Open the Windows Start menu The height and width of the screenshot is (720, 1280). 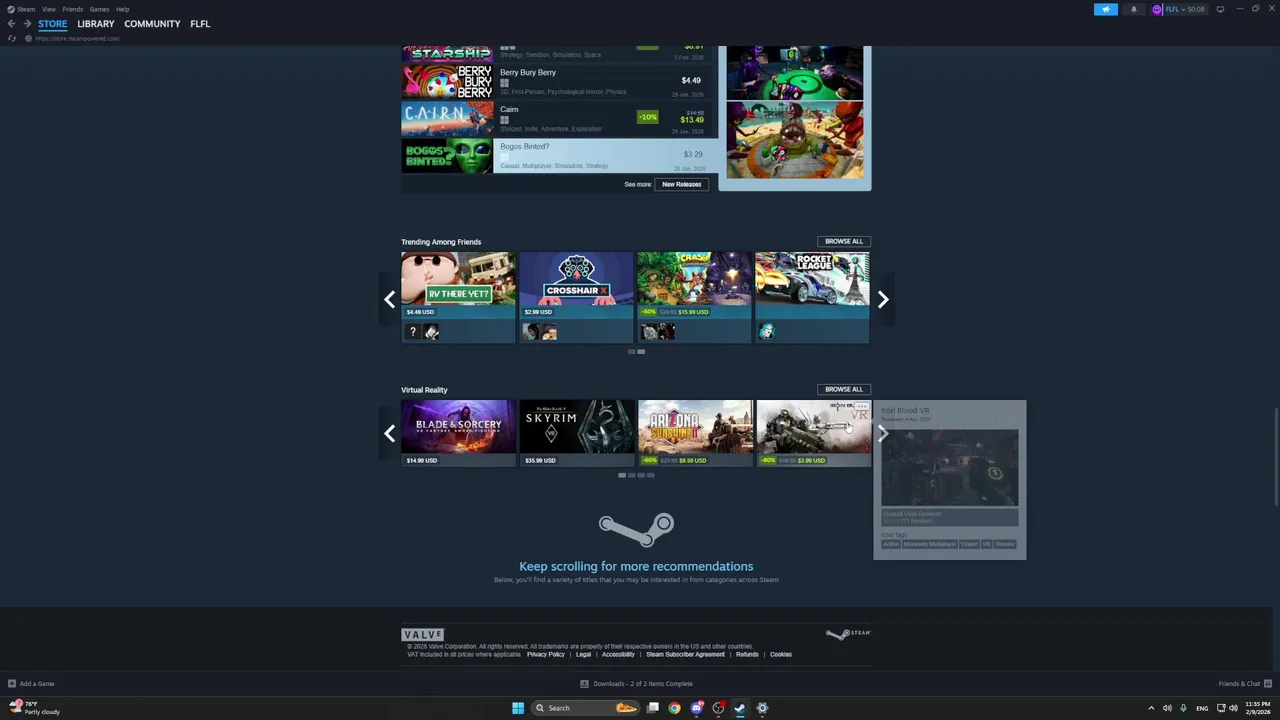(x=518, y=708)
